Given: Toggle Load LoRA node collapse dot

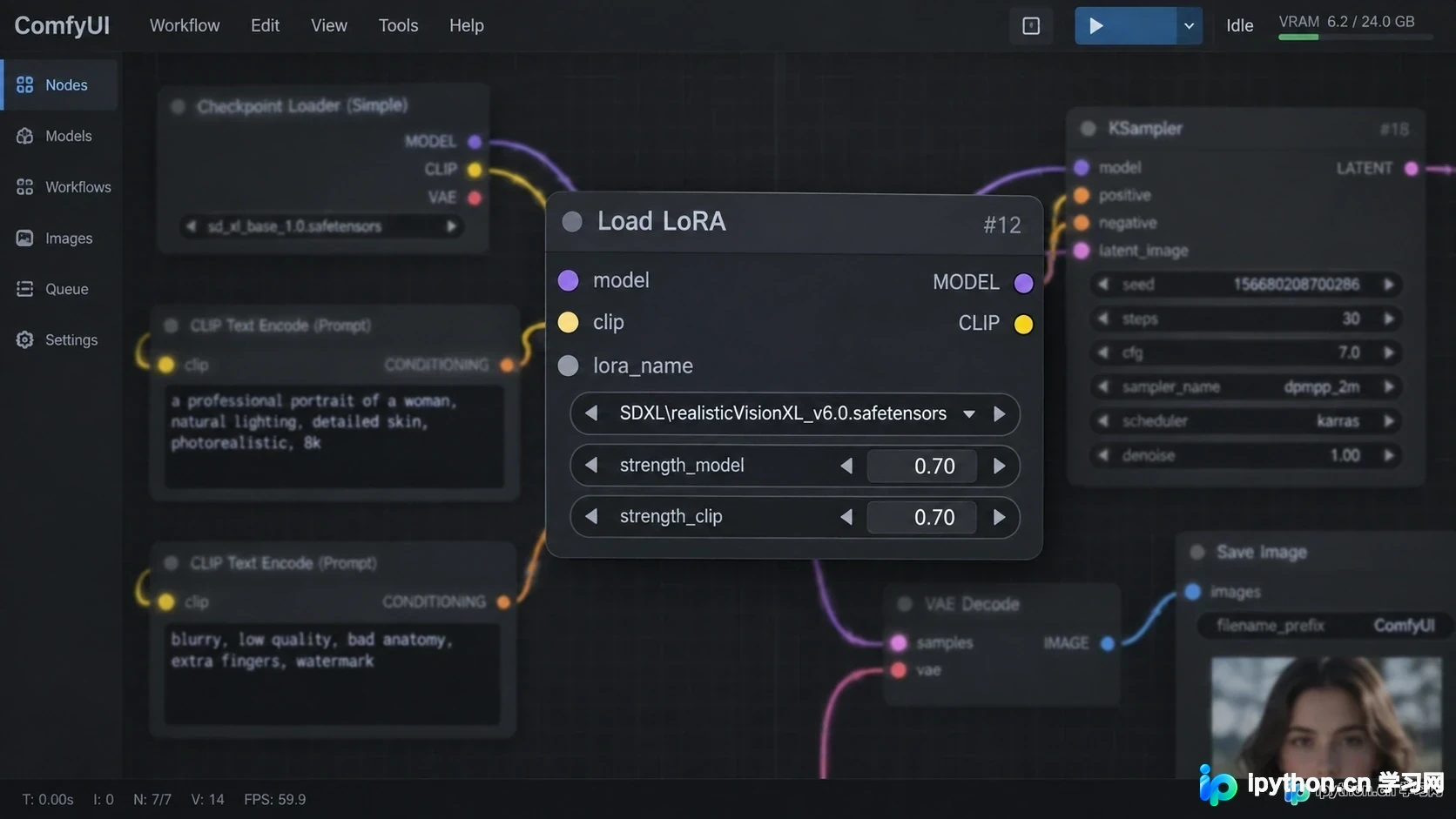Looking at the screenshot, I should pos(572,222).
